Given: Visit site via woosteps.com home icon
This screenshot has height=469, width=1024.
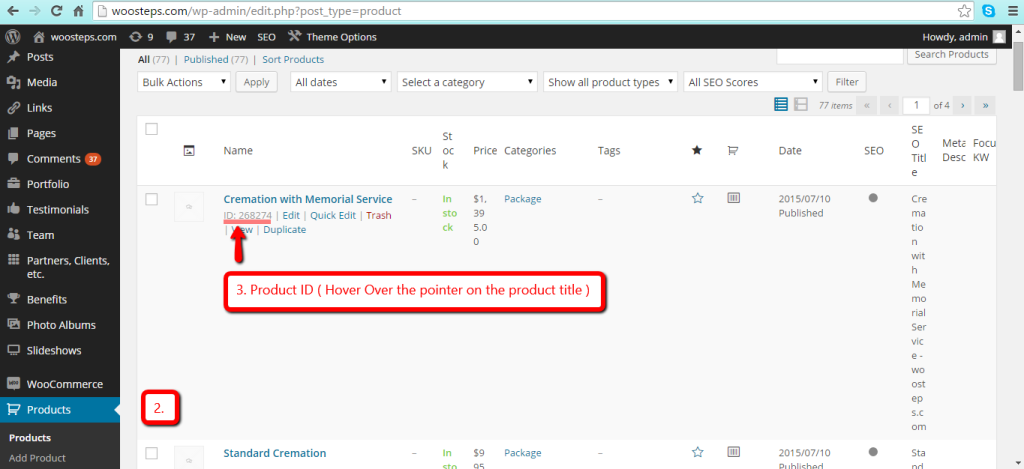Looking at the screenshot, I should (x=39, y=37).
